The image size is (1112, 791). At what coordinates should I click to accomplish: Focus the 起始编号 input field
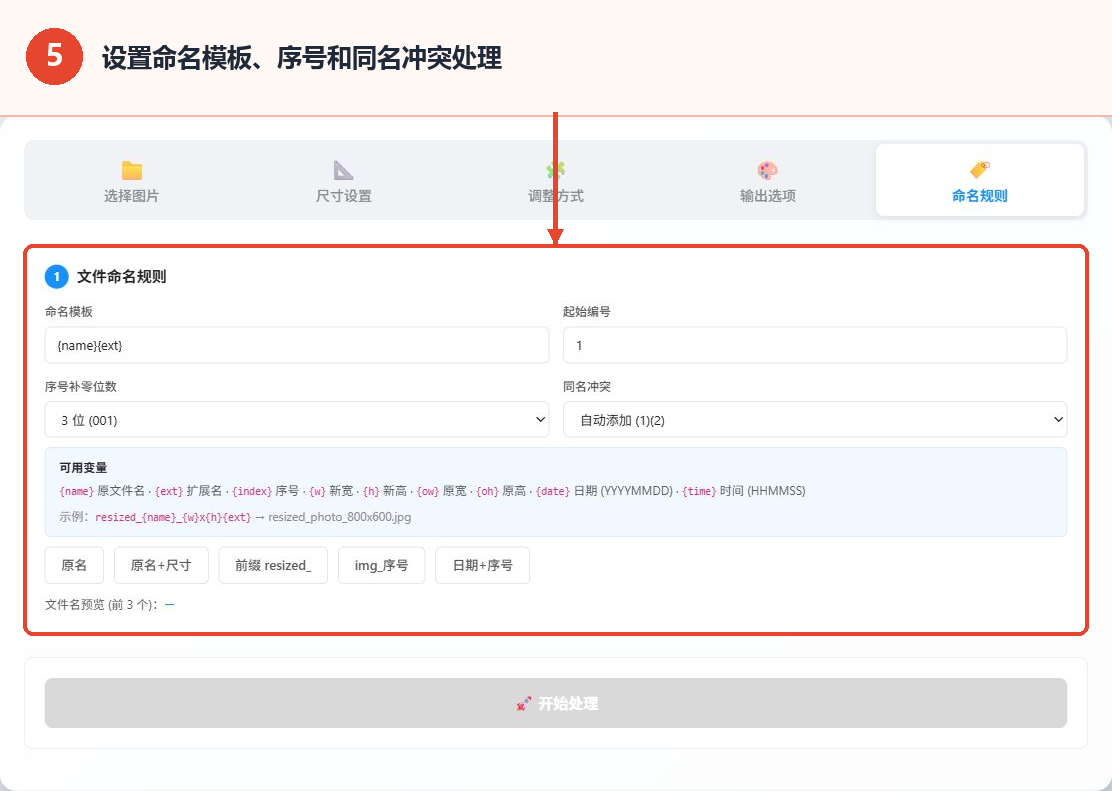click(x=815, y=345)
